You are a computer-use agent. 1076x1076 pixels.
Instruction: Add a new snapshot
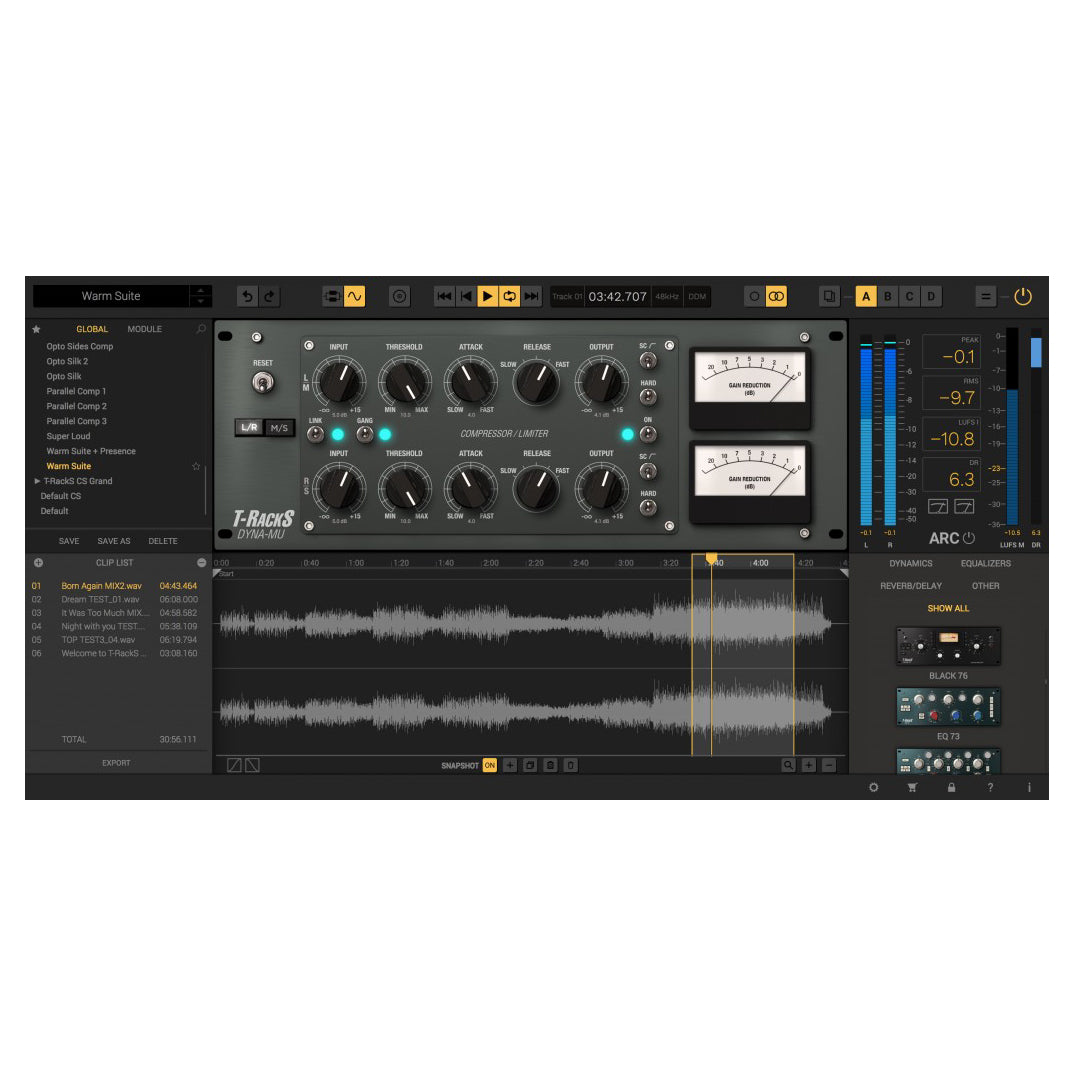[510, 765]
